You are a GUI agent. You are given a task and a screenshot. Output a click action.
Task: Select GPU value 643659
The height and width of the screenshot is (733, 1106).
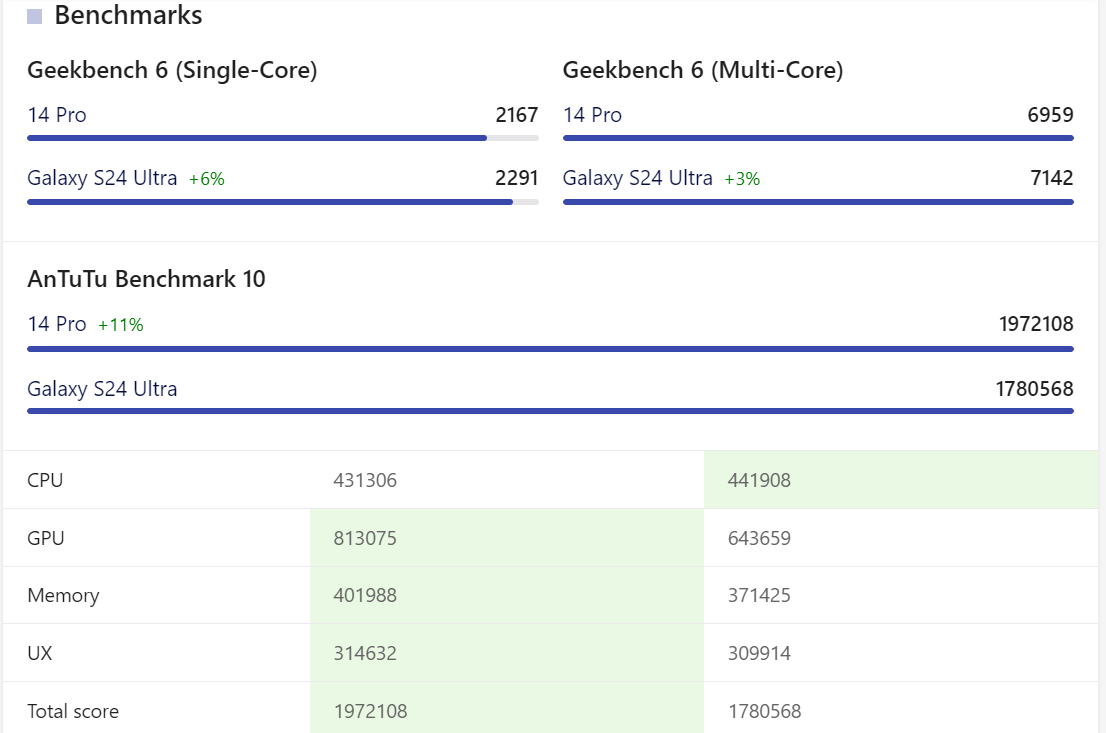tap(759, 538)
